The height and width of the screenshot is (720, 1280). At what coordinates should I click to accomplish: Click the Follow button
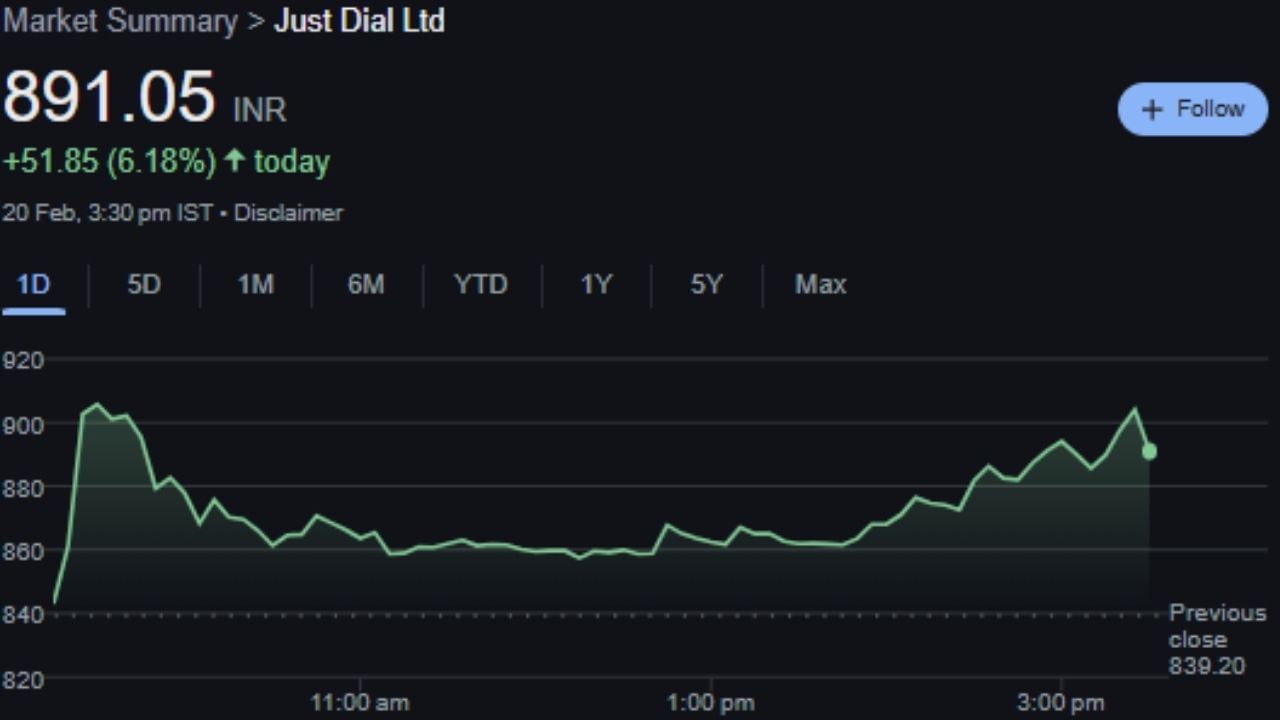click(x=1192, y=109)
